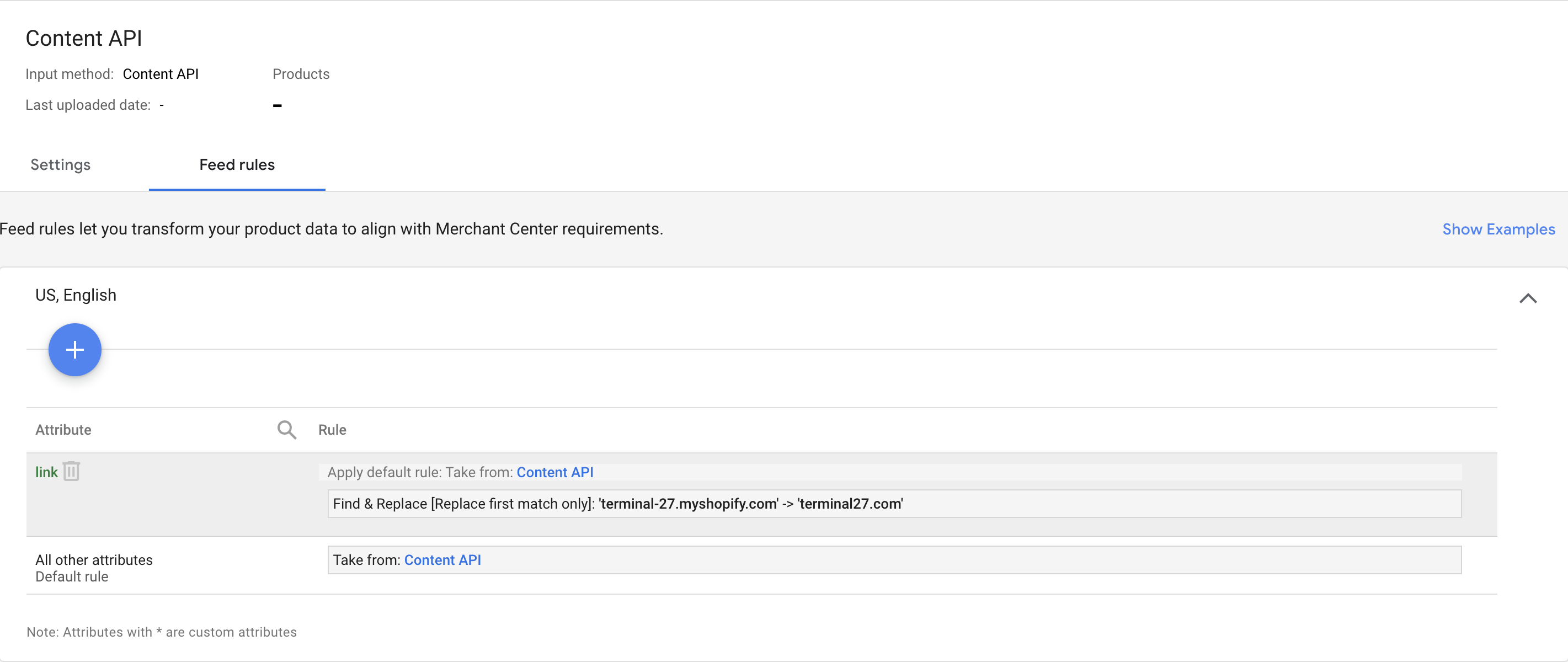
Task: Click the Products label
Action: point(301,74)
